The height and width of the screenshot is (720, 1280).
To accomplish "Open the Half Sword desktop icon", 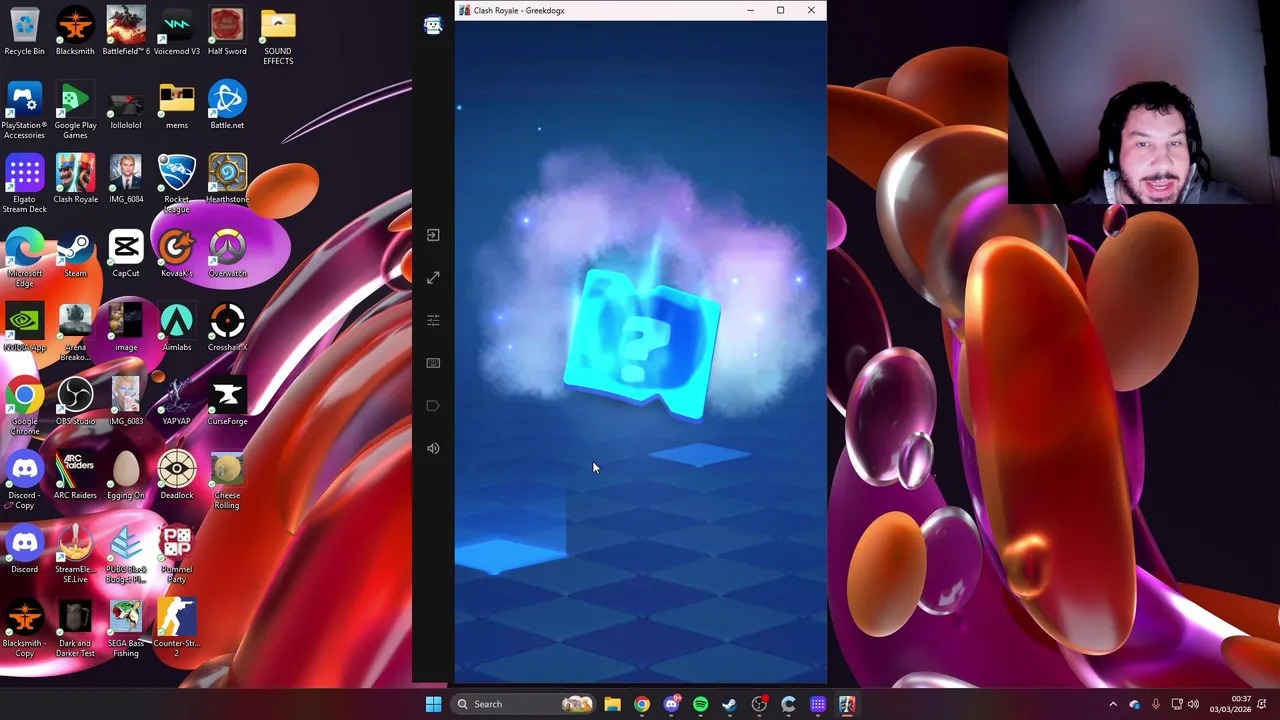I will [227, 33].
